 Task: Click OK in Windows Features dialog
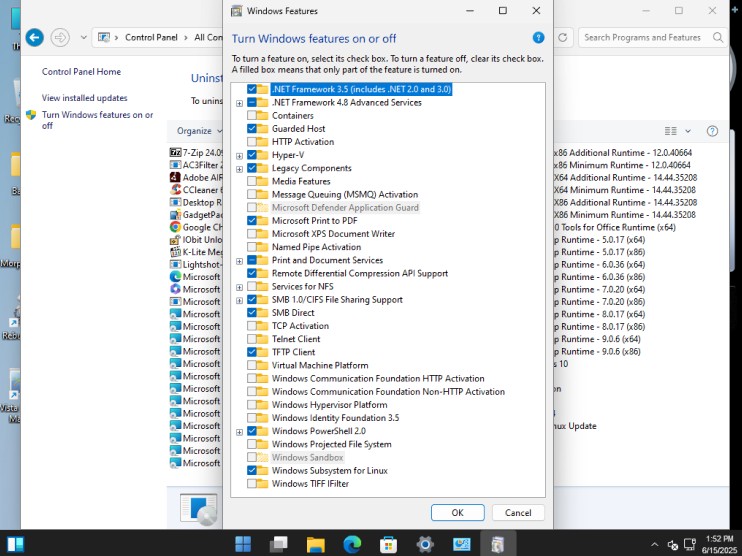pos(458,512)
